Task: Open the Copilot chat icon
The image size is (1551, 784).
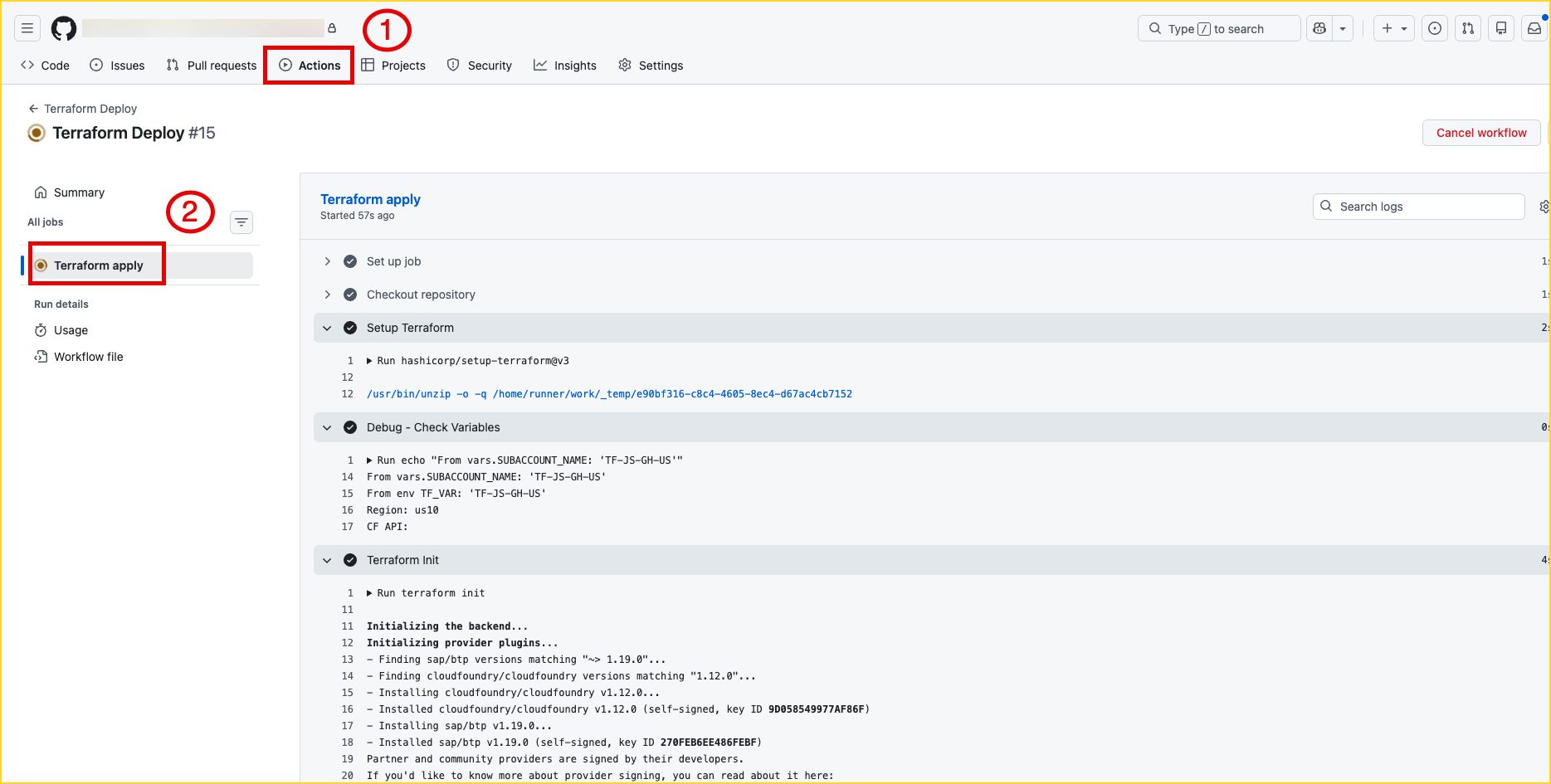Action: [x=1319, y=28]
